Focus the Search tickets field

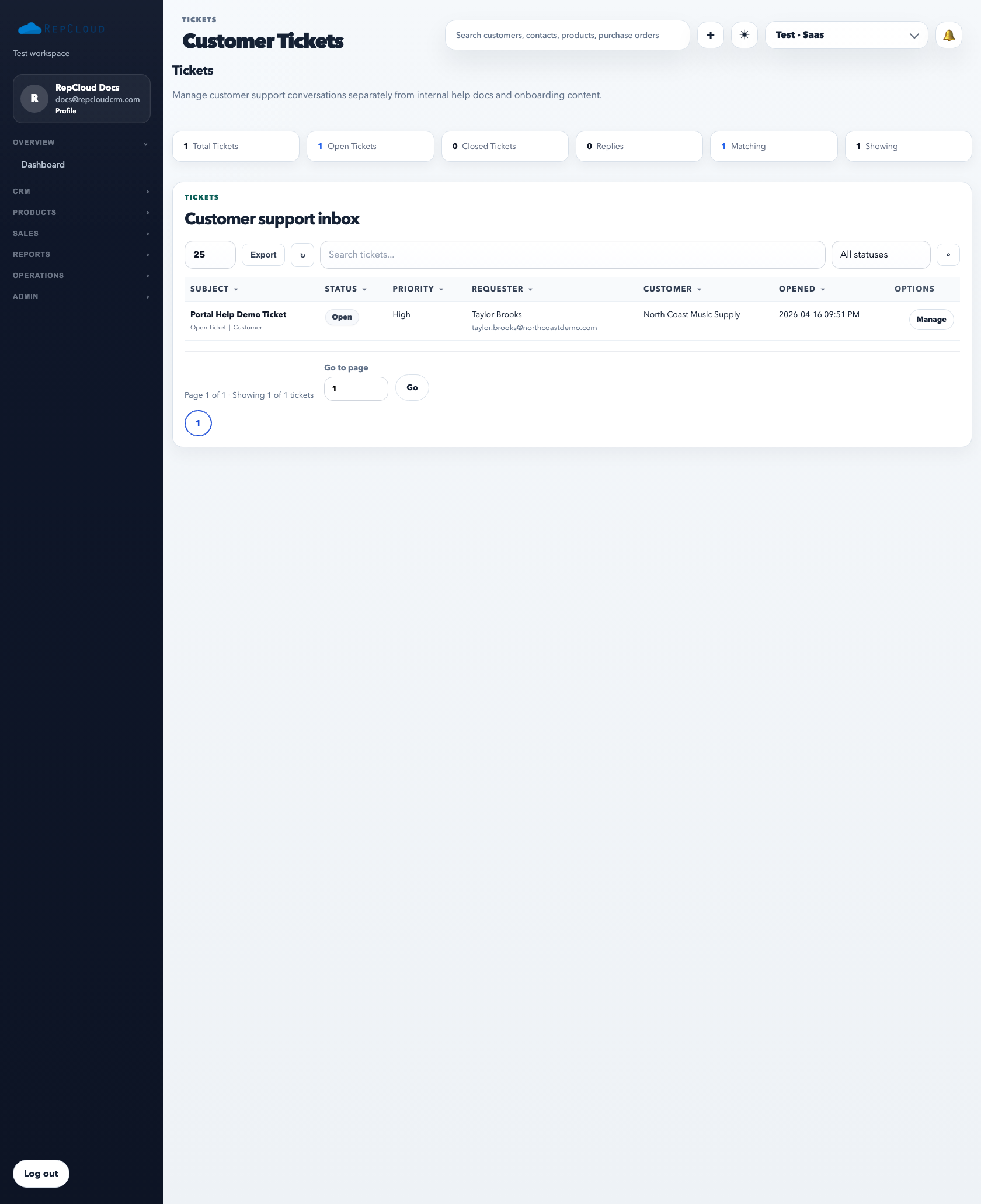[x=573, y=255]
